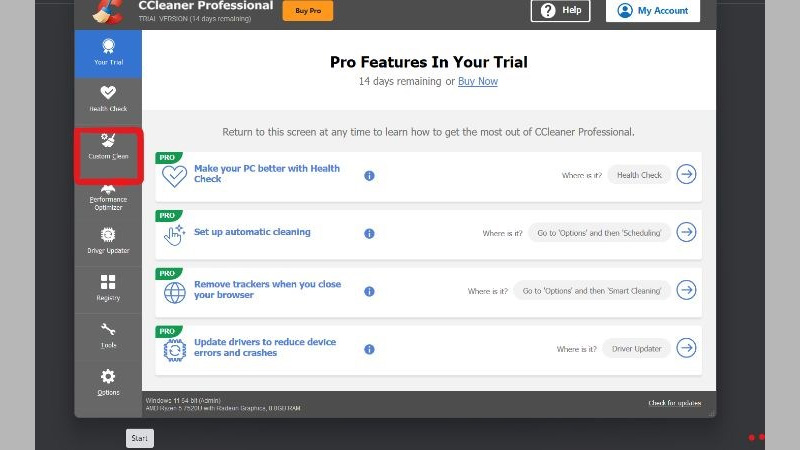Open My Account
The image size is (800, 450).
coord(653,11)
